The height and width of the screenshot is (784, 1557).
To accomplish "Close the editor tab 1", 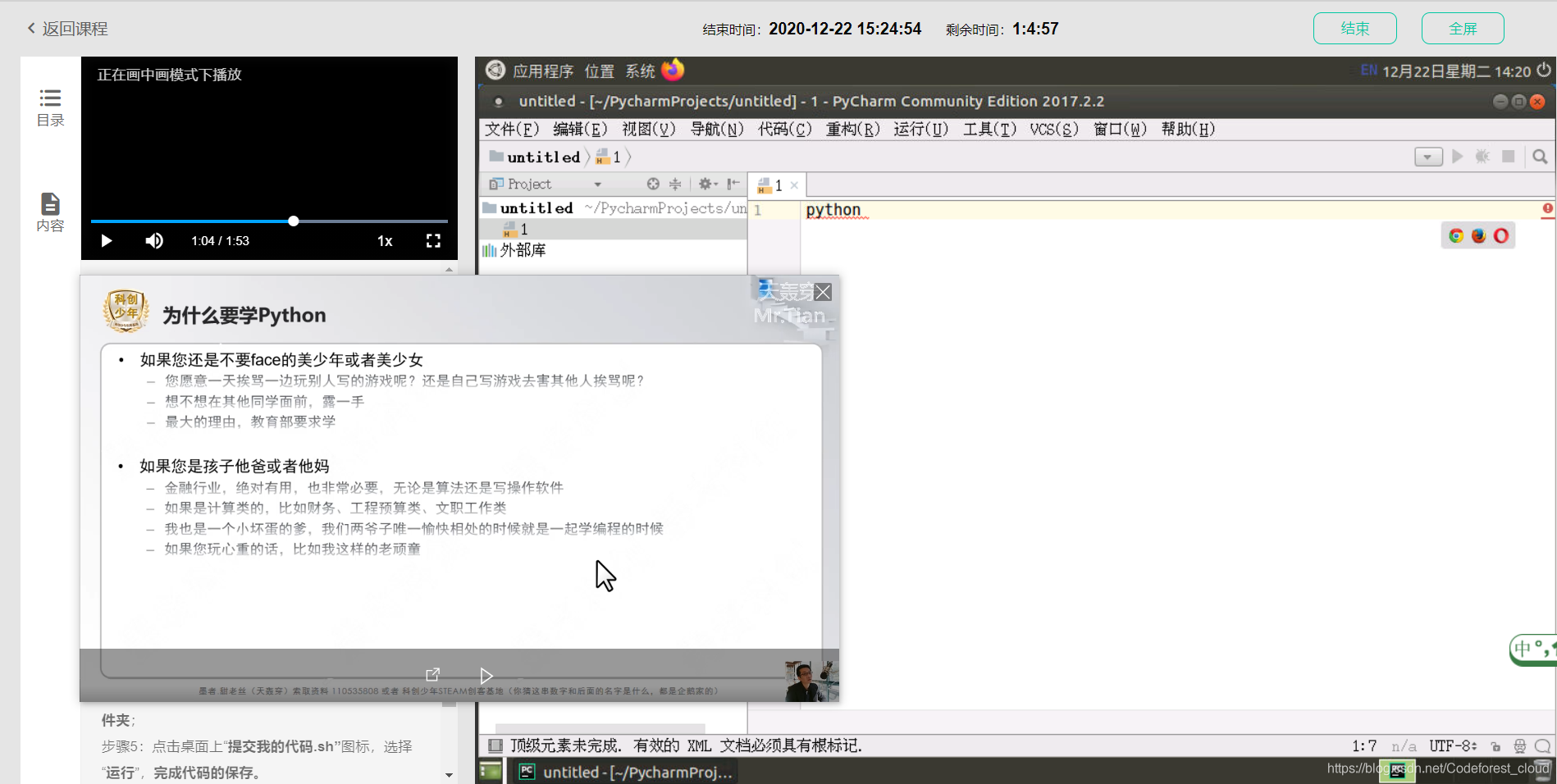I will [x=794, y=185].
